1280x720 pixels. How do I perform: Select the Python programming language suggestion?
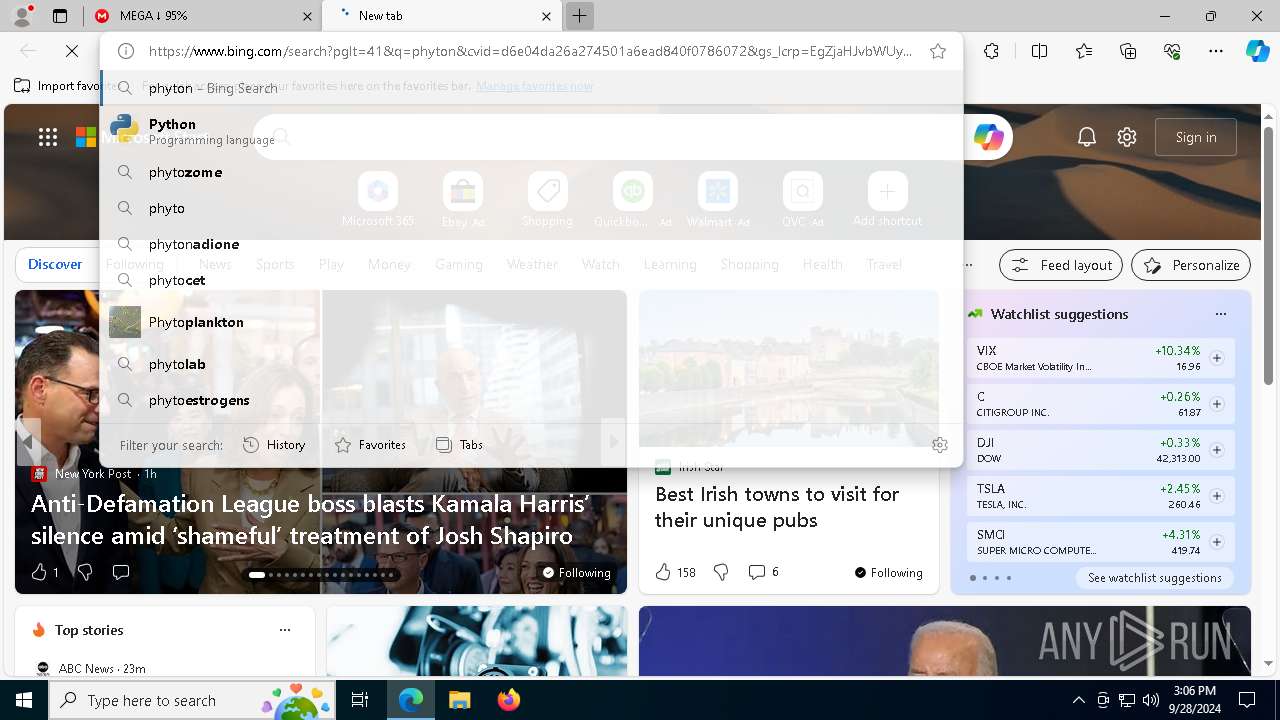pos(531,131)
